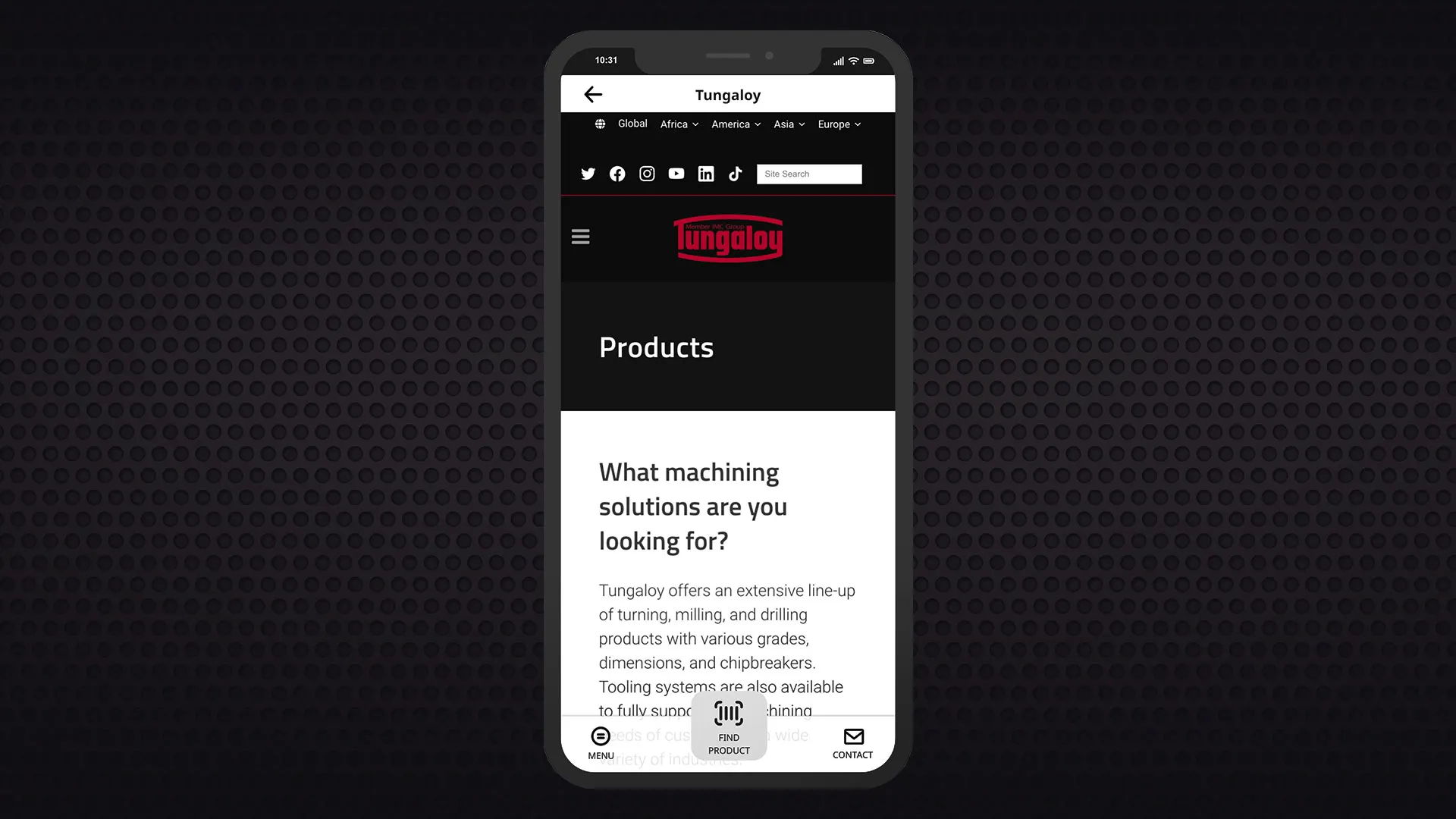Screen dimensions: 1456x819
Task: Click the TikTok social icon
Action: pos(735,174)
